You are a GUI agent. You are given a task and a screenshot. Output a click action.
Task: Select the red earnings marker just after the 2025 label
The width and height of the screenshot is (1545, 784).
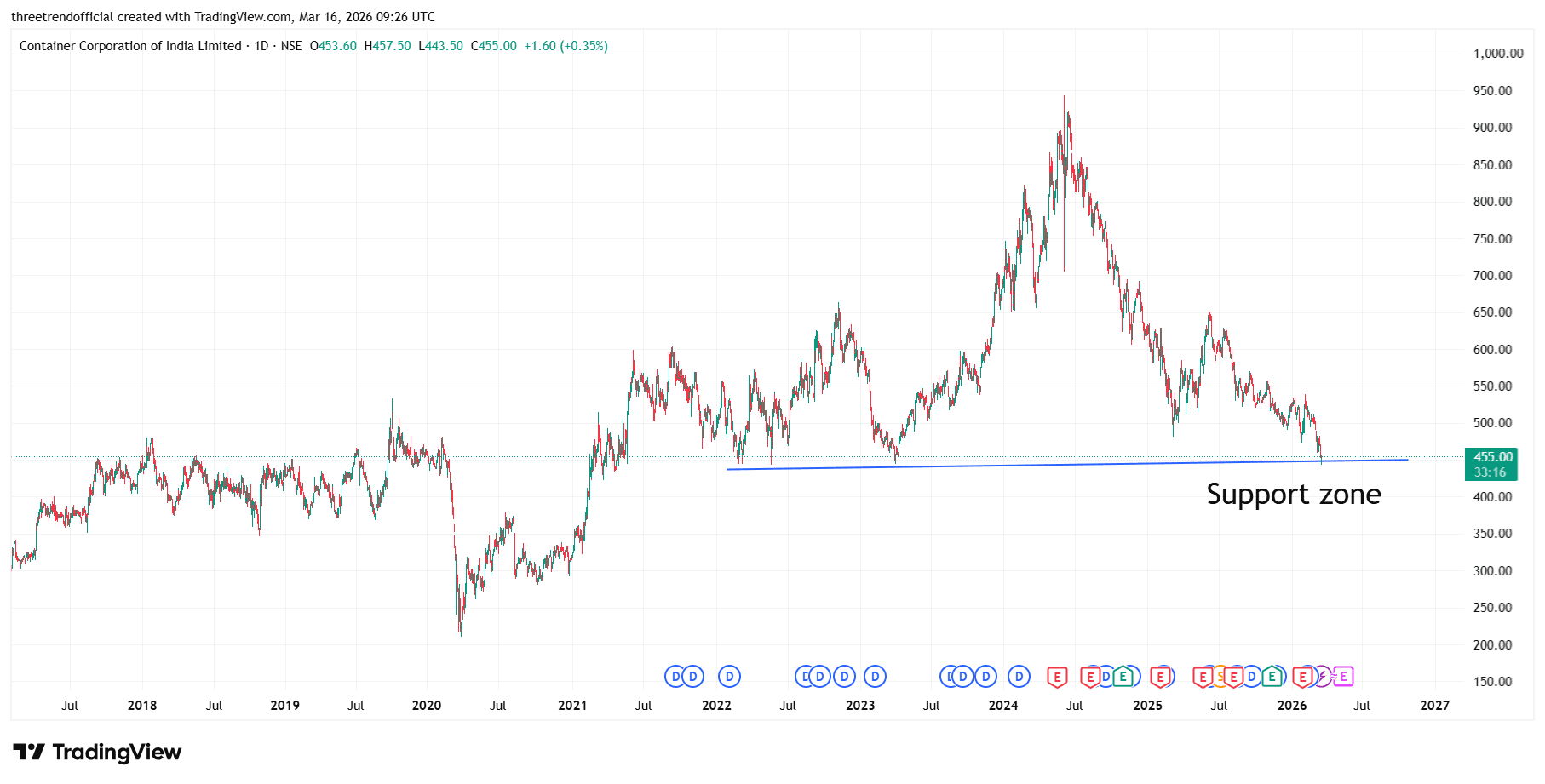(x=1160, y=677)
